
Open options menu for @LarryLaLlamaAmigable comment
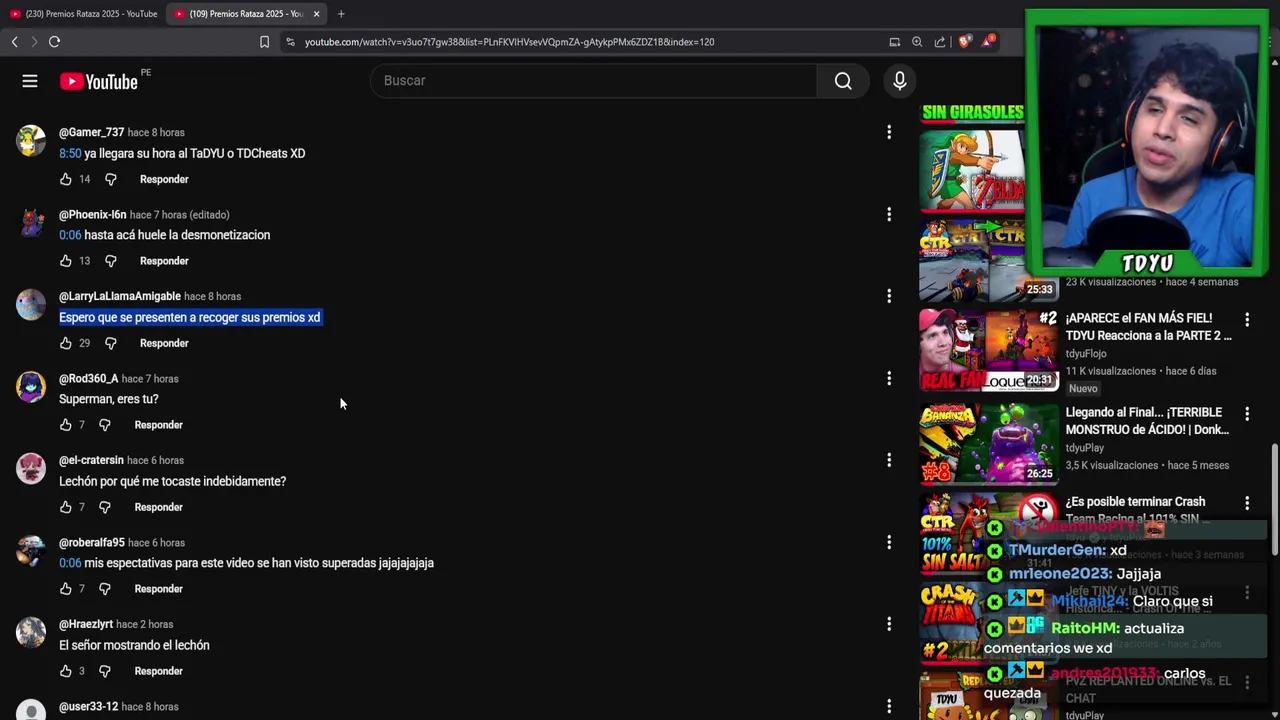click(x=889, y=296)
